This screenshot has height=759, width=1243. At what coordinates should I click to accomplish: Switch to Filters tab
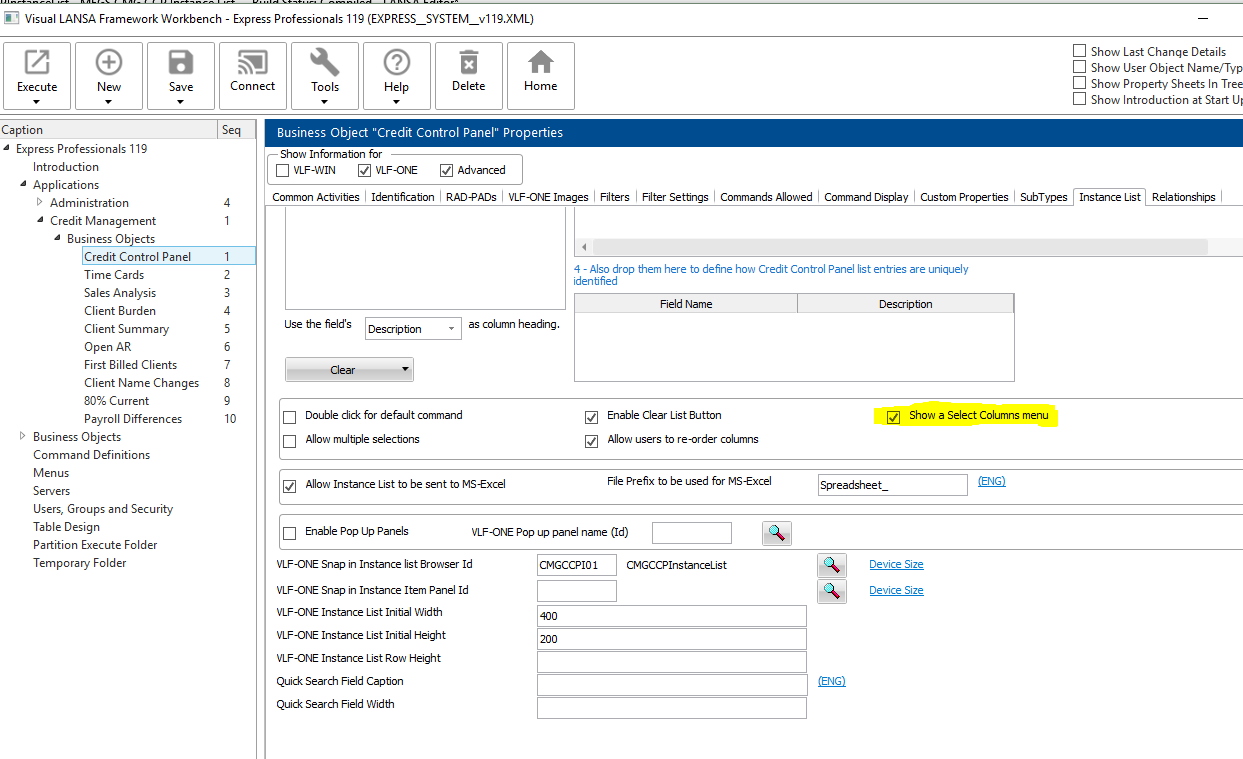tap(615, 197)
